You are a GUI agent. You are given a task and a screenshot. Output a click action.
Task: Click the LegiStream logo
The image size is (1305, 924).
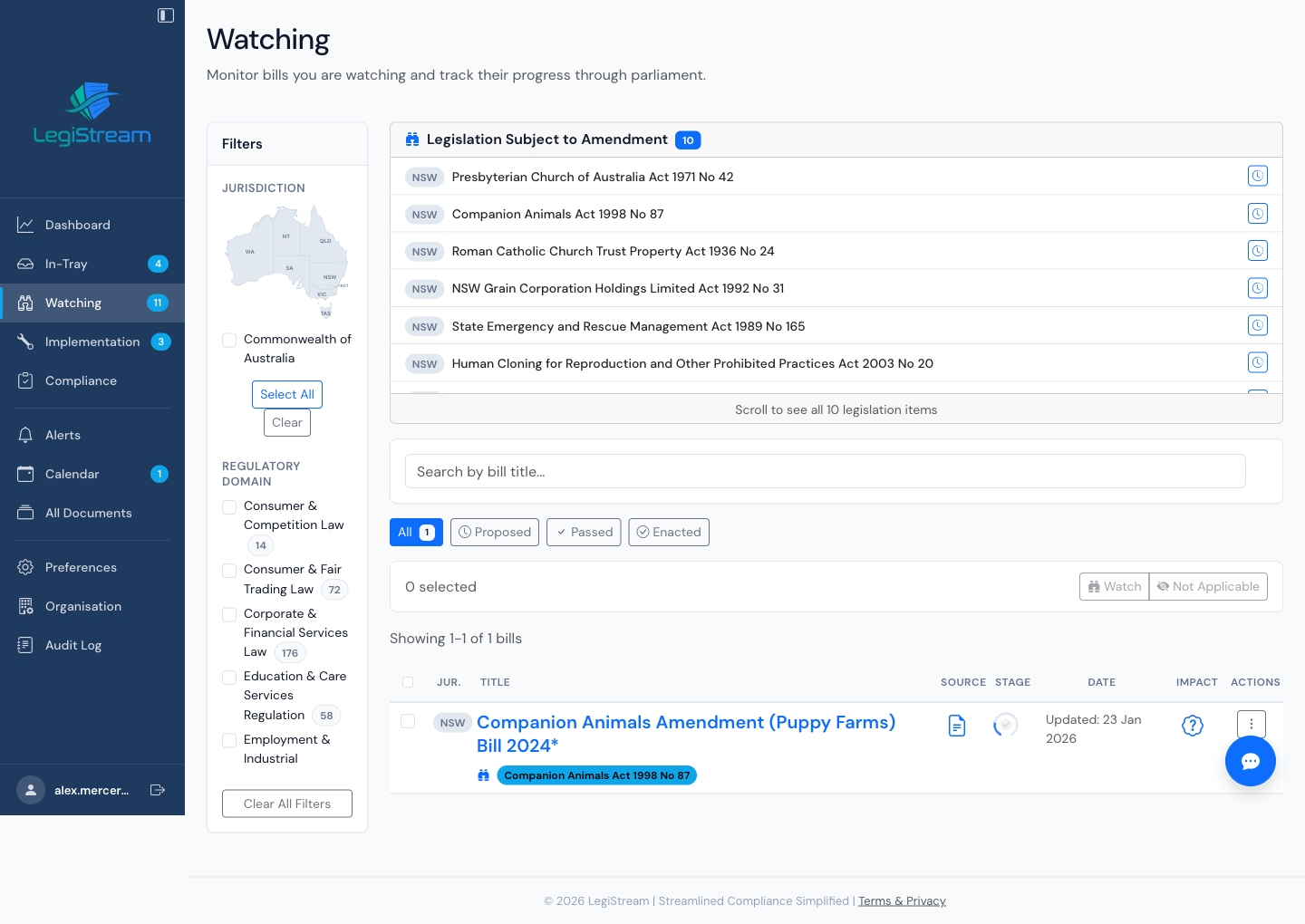coord(92,111)
